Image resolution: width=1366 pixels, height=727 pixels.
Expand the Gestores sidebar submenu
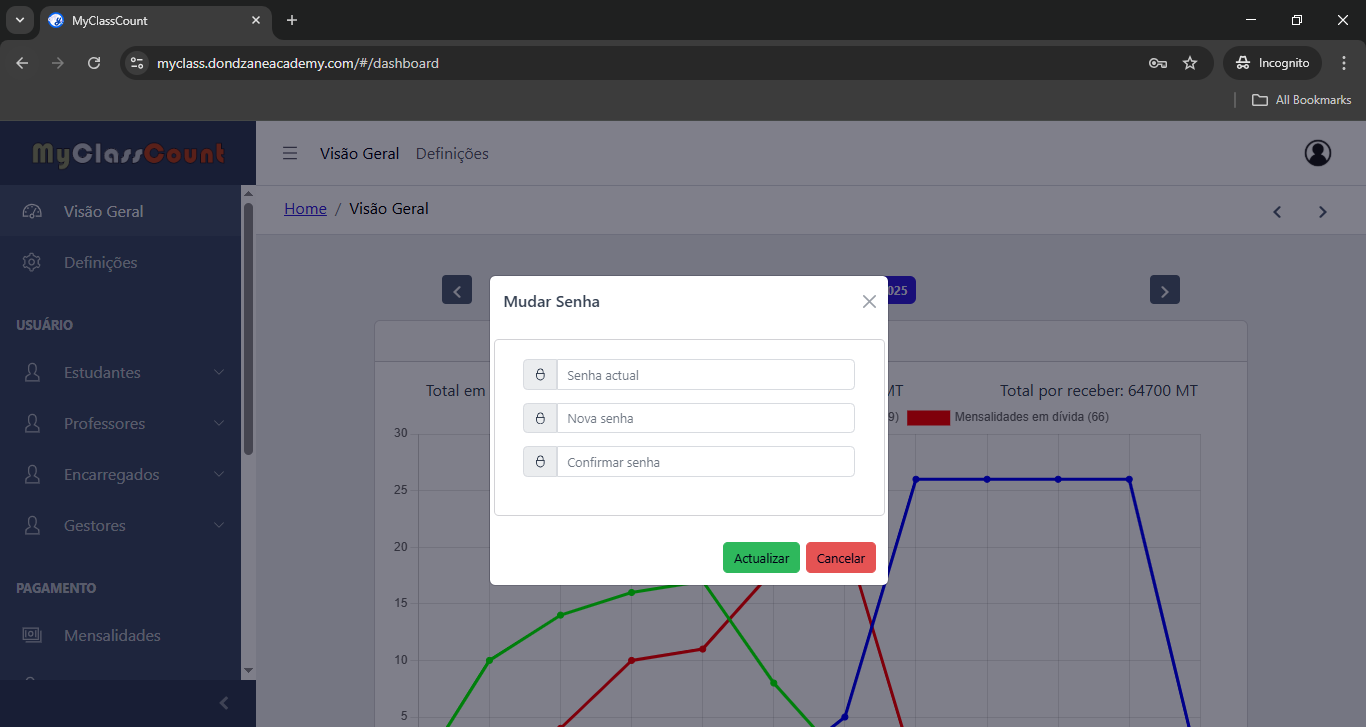point(219,525)
